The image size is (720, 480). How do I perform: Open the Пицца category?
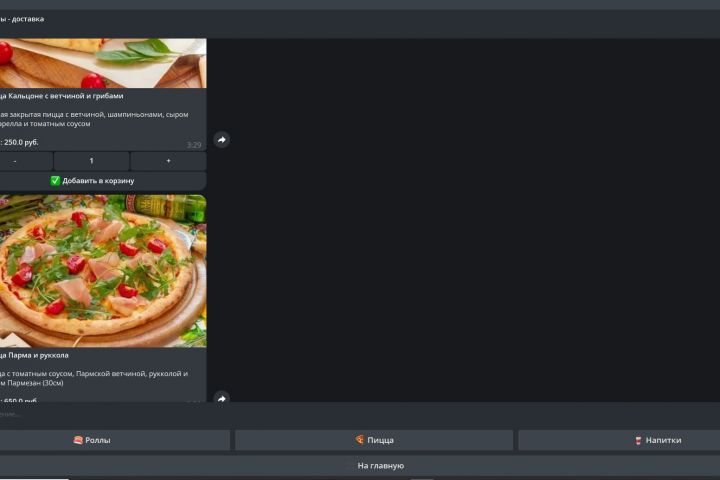pyautogui.click(x=374, y=440)
